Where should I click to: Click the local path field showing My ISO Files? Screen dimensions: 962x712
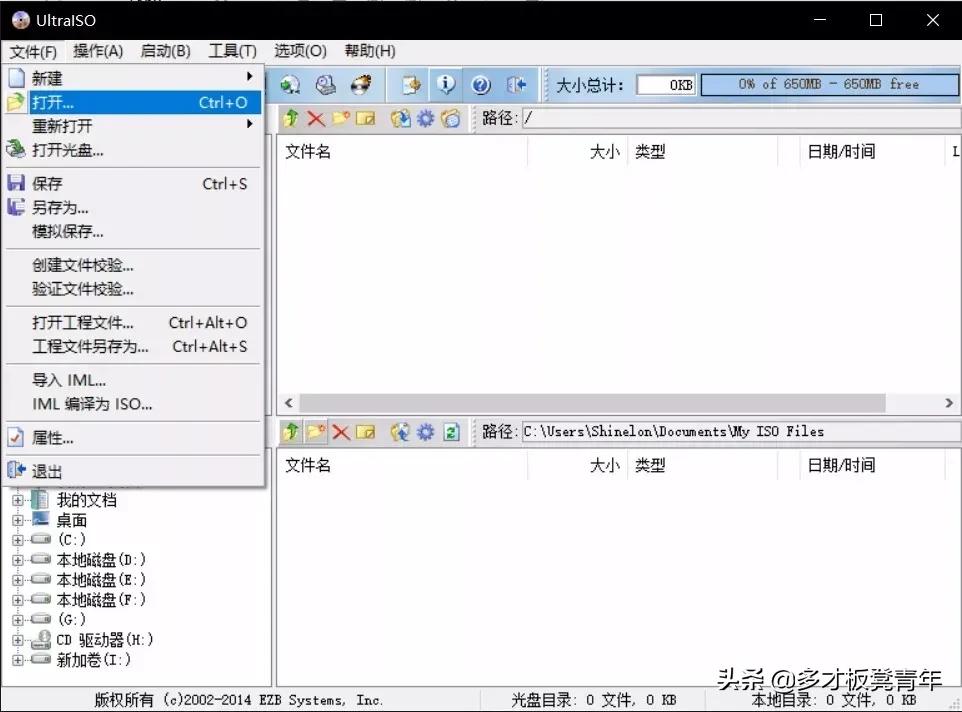[x=735, y=432]
